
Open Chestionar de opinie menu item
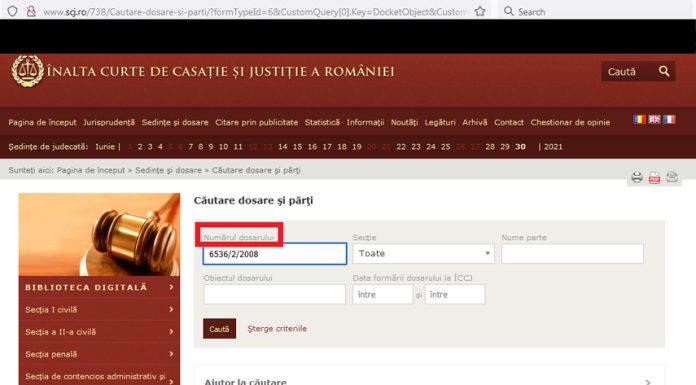point(570,122)
